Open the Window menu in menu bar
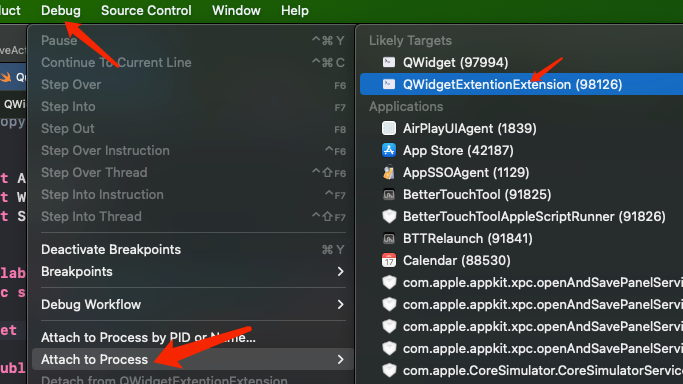Screen dimensions: 683x384 (236, 10)
